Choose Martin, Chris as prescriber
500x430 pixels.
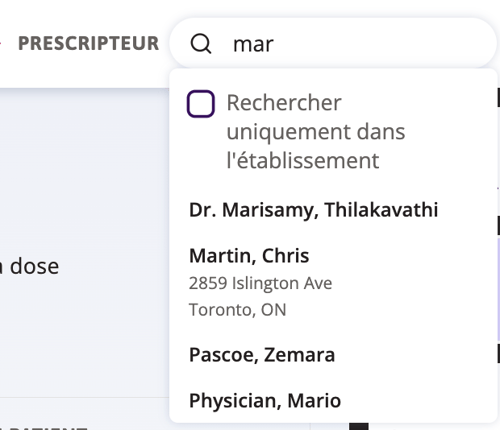click(x=249, y=256)
